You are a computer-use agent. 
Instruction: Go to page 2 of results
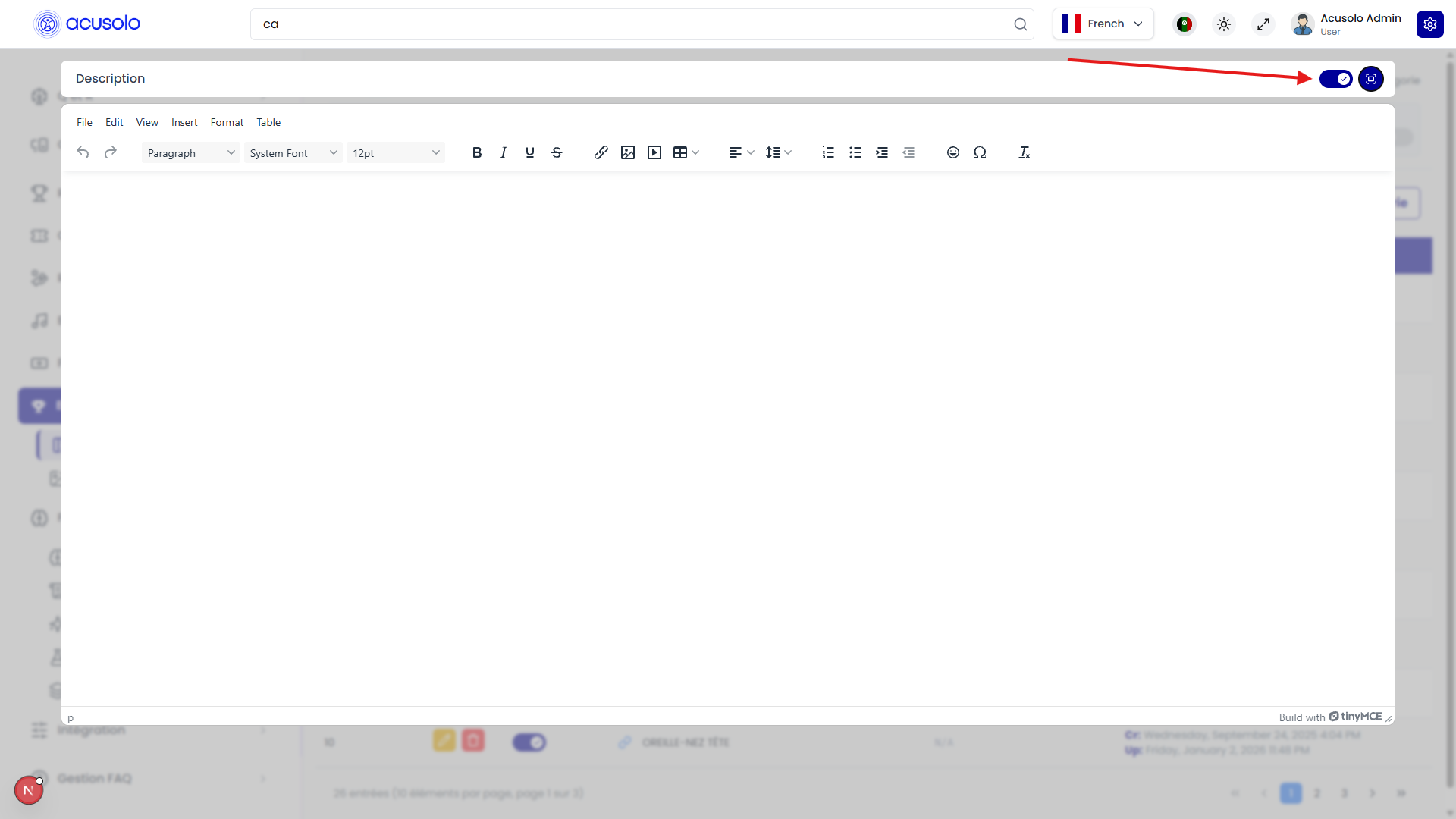1316,792
